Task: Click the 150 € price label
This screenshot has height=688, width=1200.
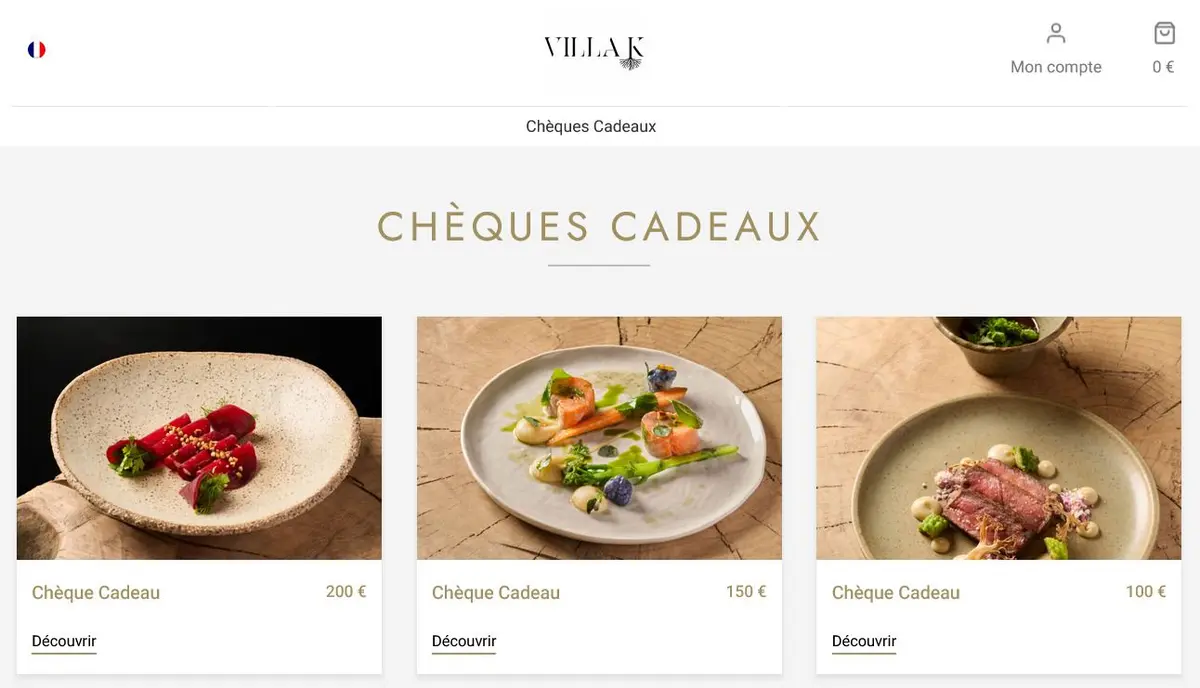Action: click(746, 591)
